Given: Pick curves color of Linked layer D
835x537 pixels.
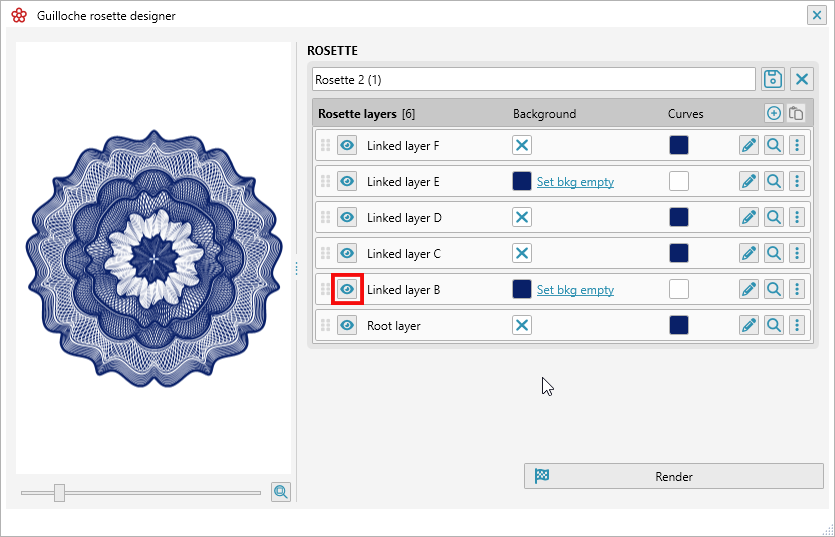Looking at the screenshot, I should click(x=679, y=217).
